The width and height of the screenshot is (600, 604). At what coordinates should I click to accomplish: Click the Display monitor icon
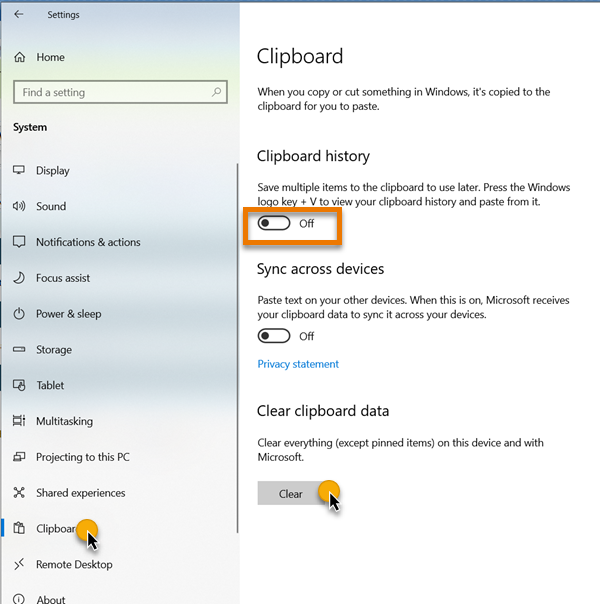point(19,170)
